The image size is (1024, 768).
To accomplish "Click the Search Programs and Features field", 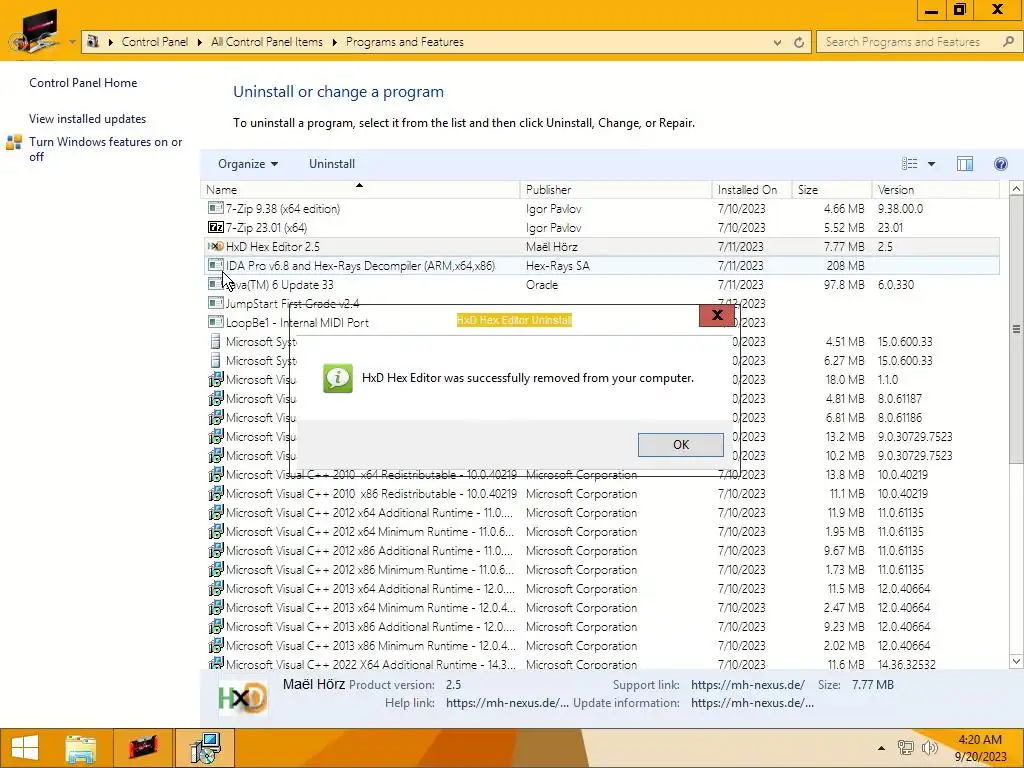I will click(x=908, y=42).
